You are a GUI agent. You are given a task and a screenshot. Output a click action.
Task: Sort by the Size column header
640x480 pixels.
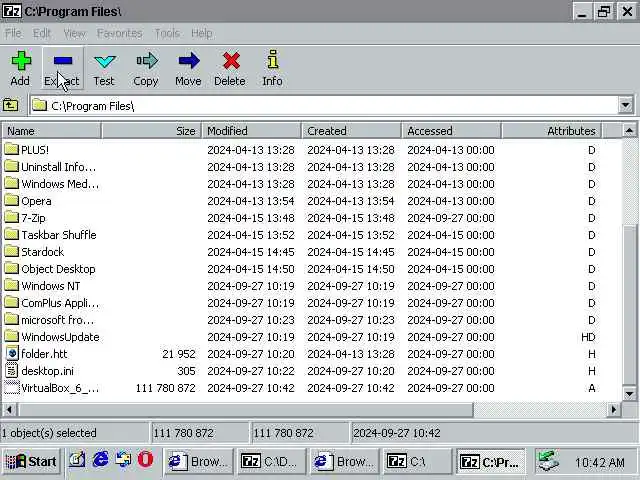click(151, 131)
